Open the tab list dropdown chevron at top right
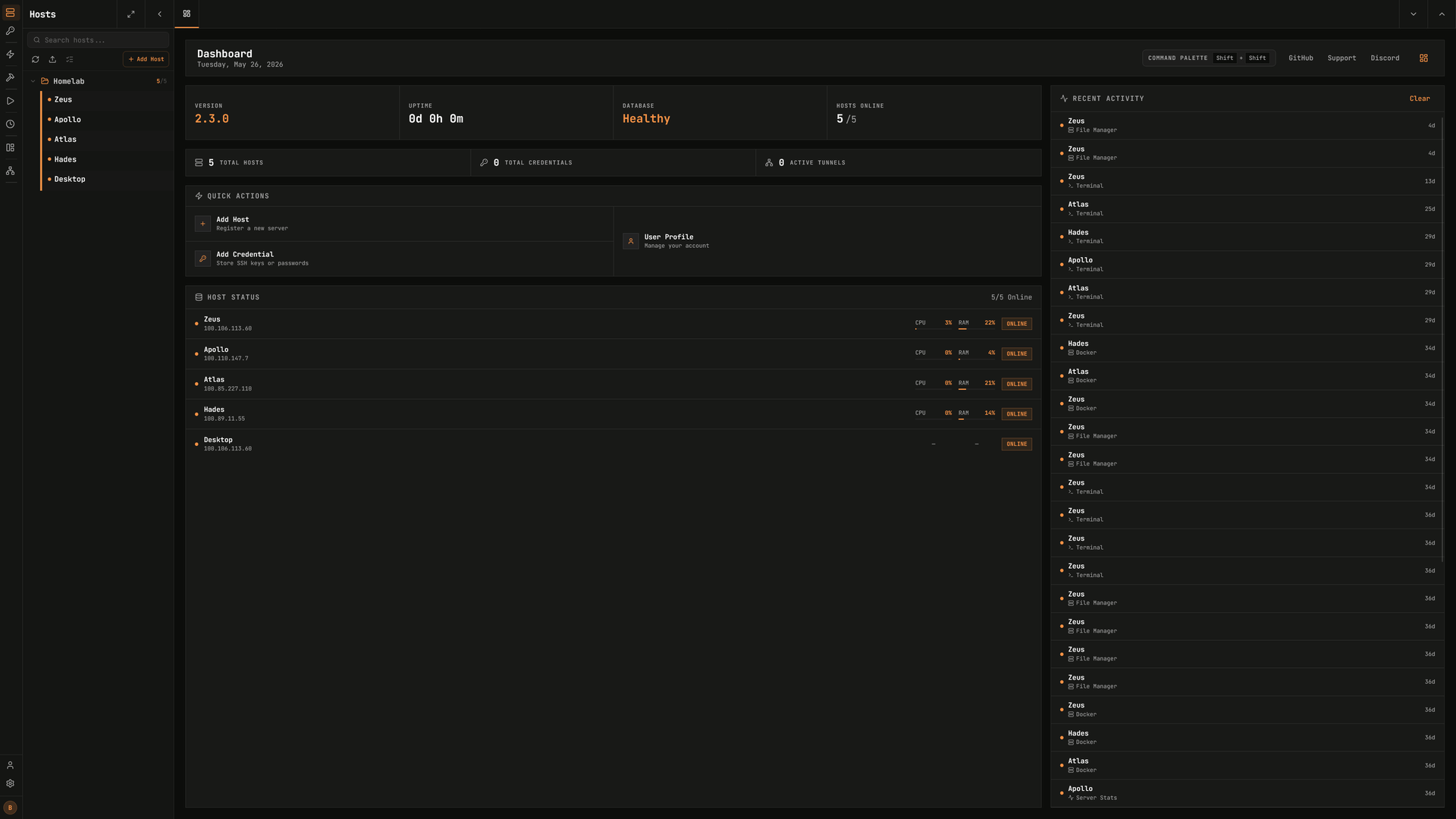1456x819 pixels. point(1413,14)
